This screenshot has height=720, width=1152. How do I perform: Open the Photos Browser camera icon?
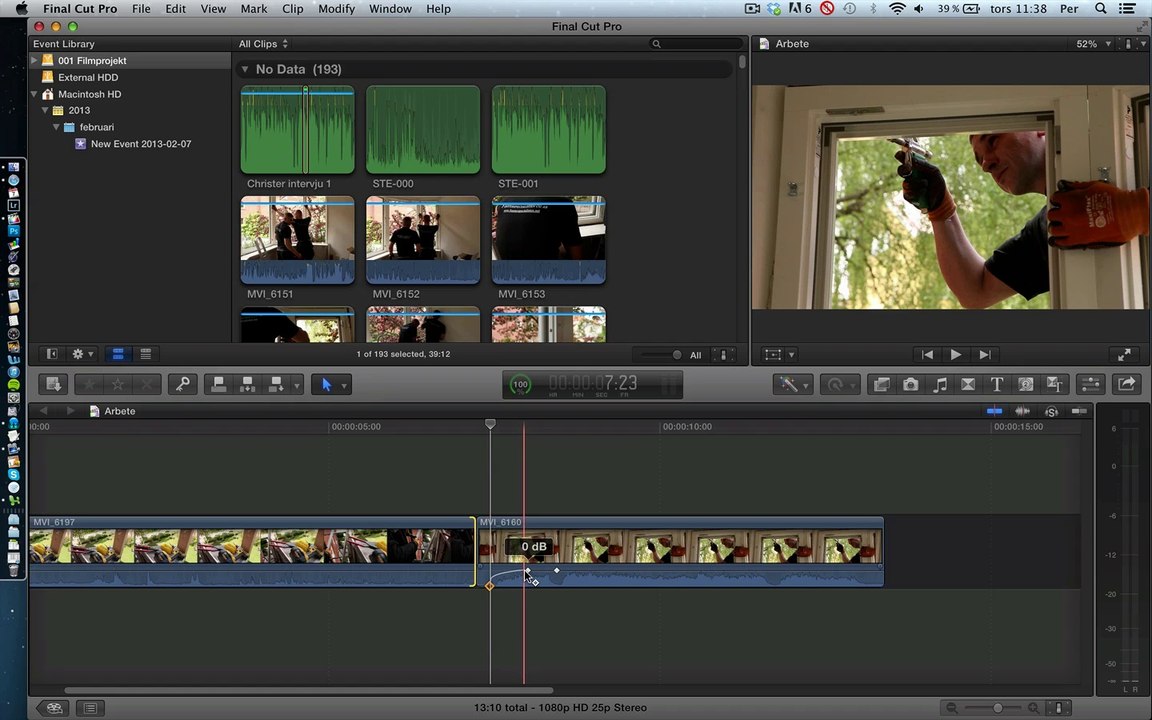click(910, 384)
